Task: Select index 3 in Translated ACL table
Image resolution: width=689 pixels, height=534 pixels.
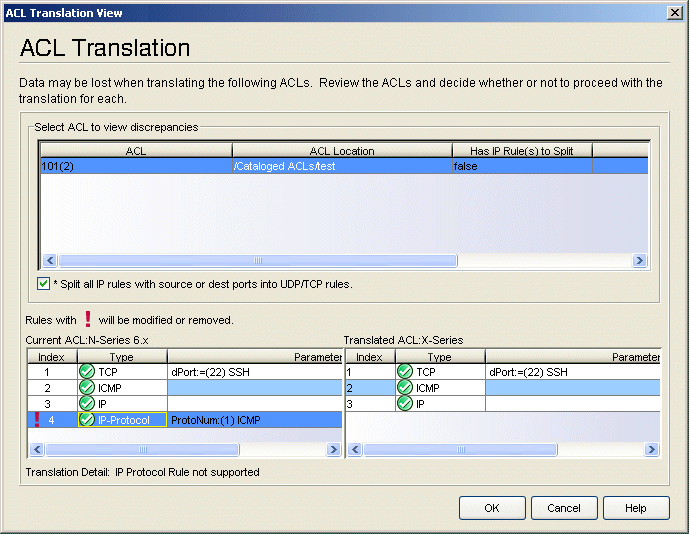Action: click(370, 403)
